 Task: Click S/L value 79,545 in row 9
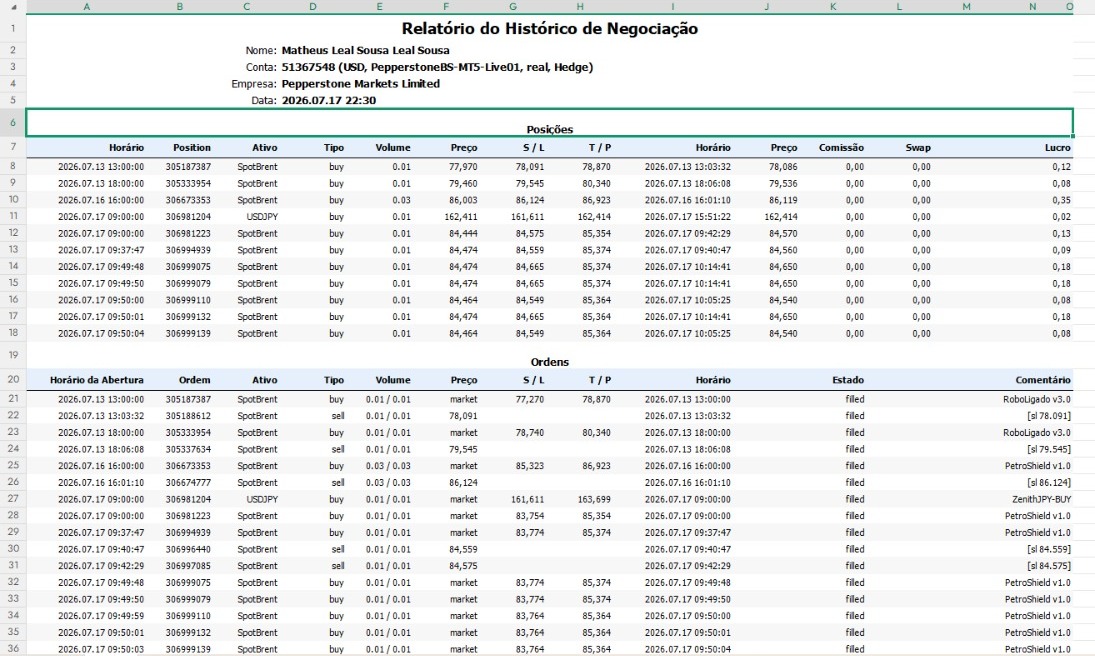point(529,184)
